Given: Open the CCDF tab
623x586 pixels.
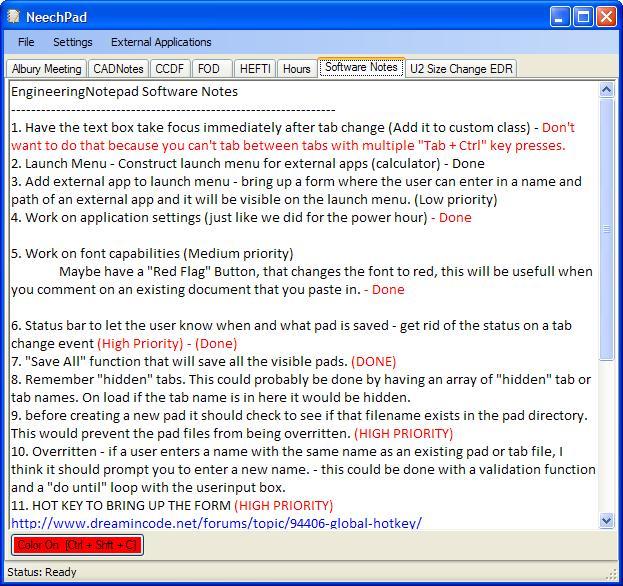Looking at the screenshot, I should 170,69.
